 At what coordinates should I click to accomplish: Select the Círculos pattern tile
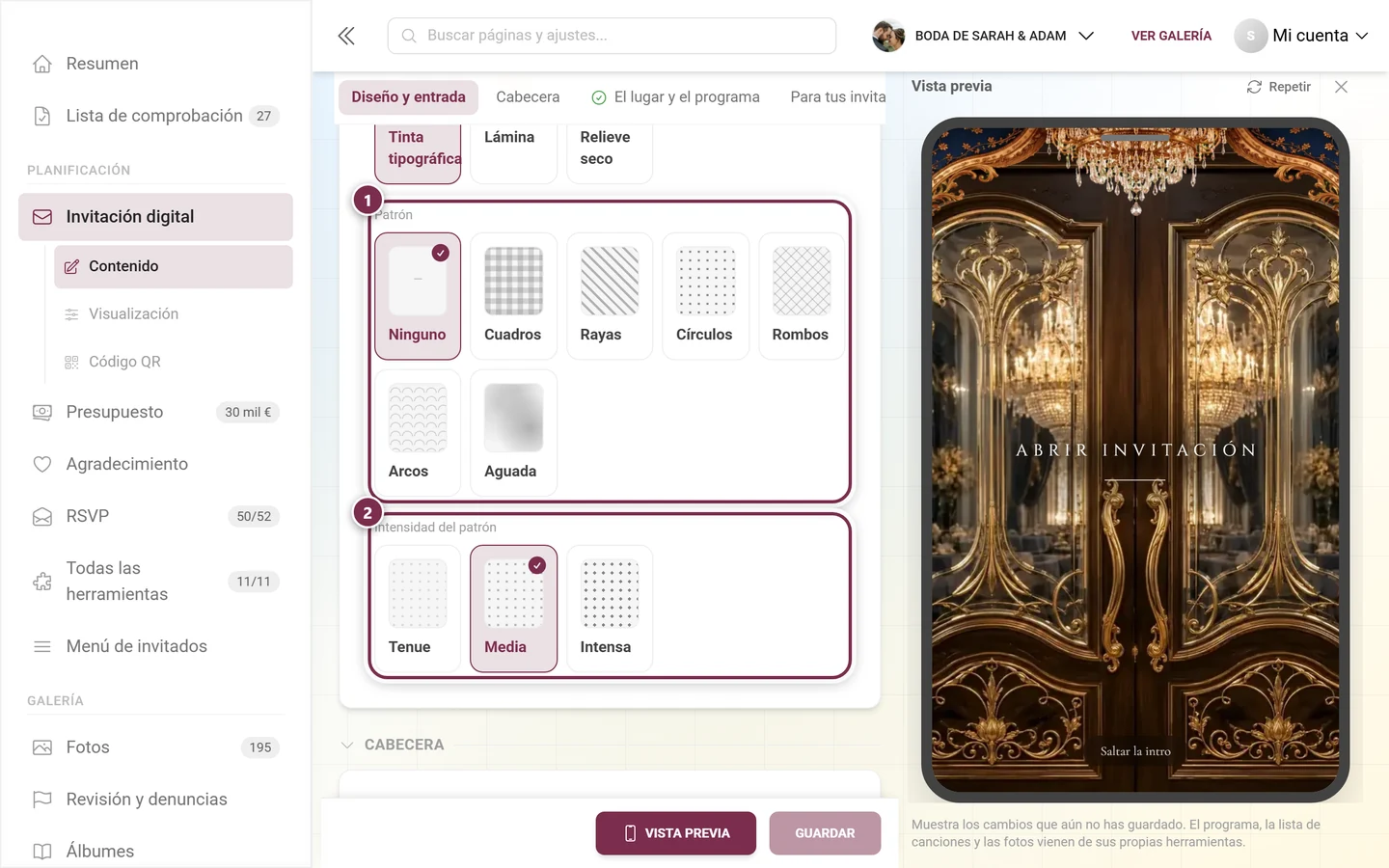pyautogui.click(x=706, y=296)
